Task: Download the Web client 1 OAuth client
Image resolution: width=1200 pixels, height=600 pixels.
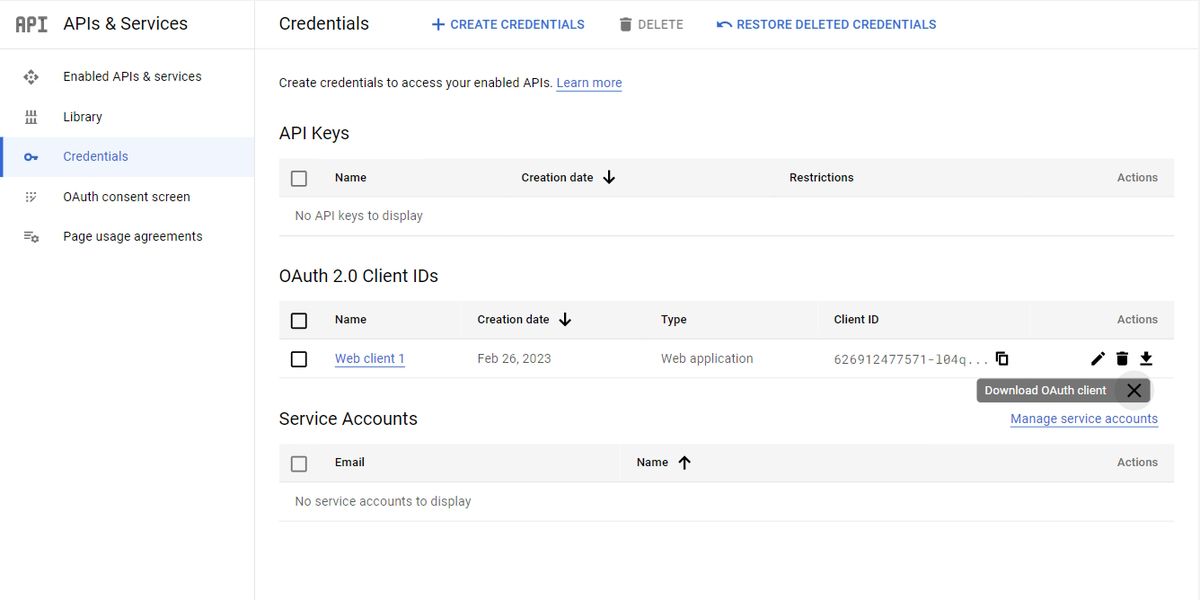Action: tap(1147, 359)
